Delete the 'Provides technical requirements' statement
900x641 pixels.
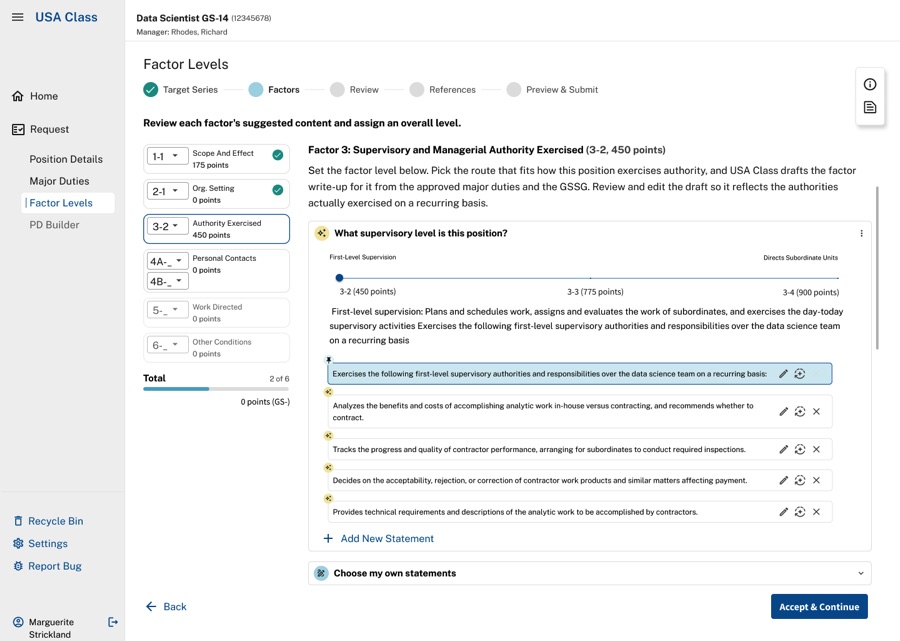point(816,512)
